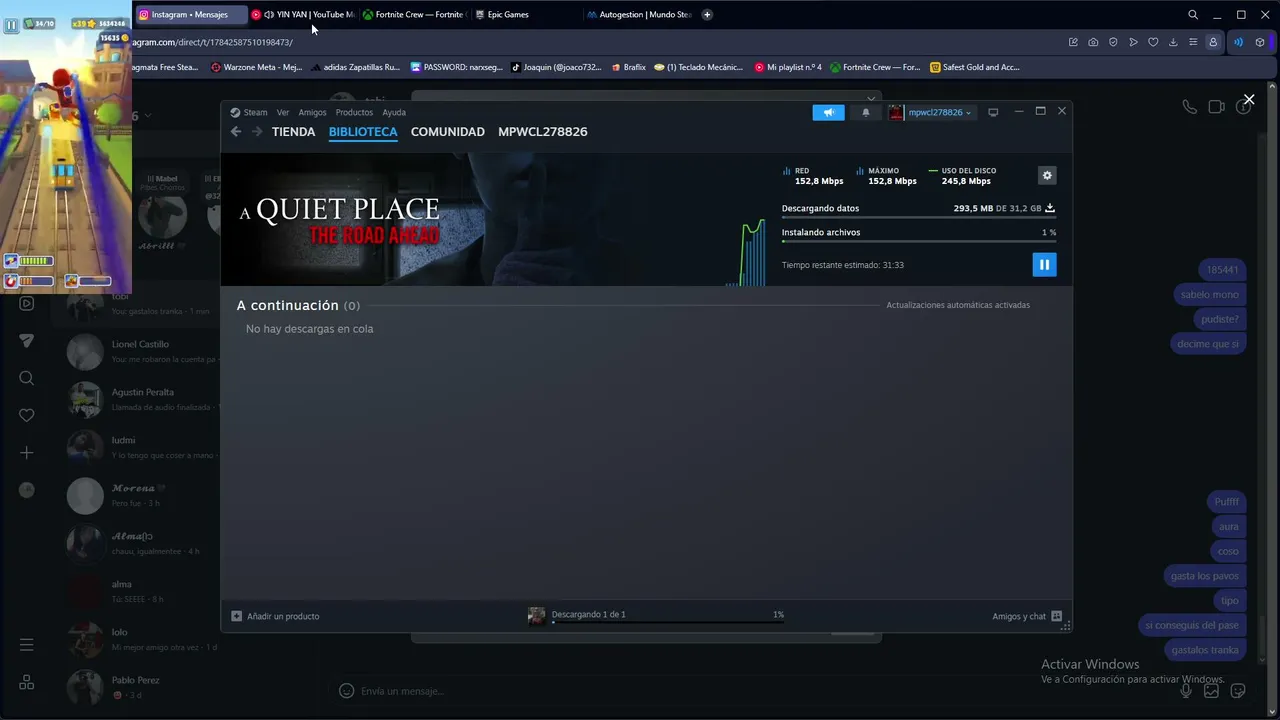Open the Ver menu in Steam

click(x=283, y=113)
